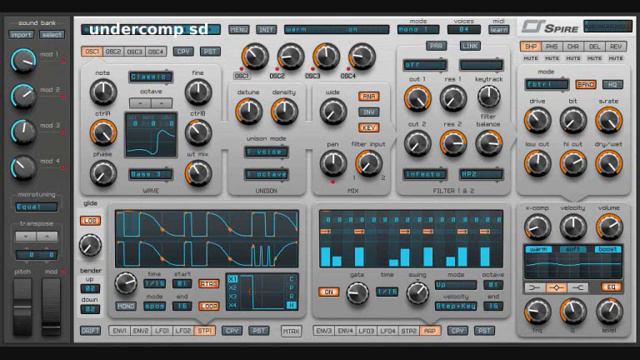Open the arpeggiator Up mode dropdown
The width and height of the screenshot is (640, 360).
click(456, 284)
